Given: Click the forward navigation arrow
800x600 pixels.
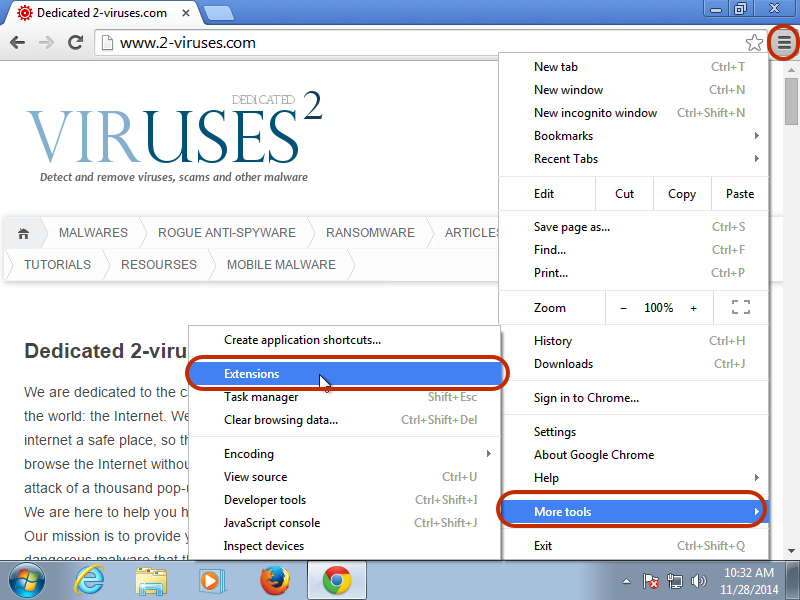Looking at the screenshot, I should point(46,42).
